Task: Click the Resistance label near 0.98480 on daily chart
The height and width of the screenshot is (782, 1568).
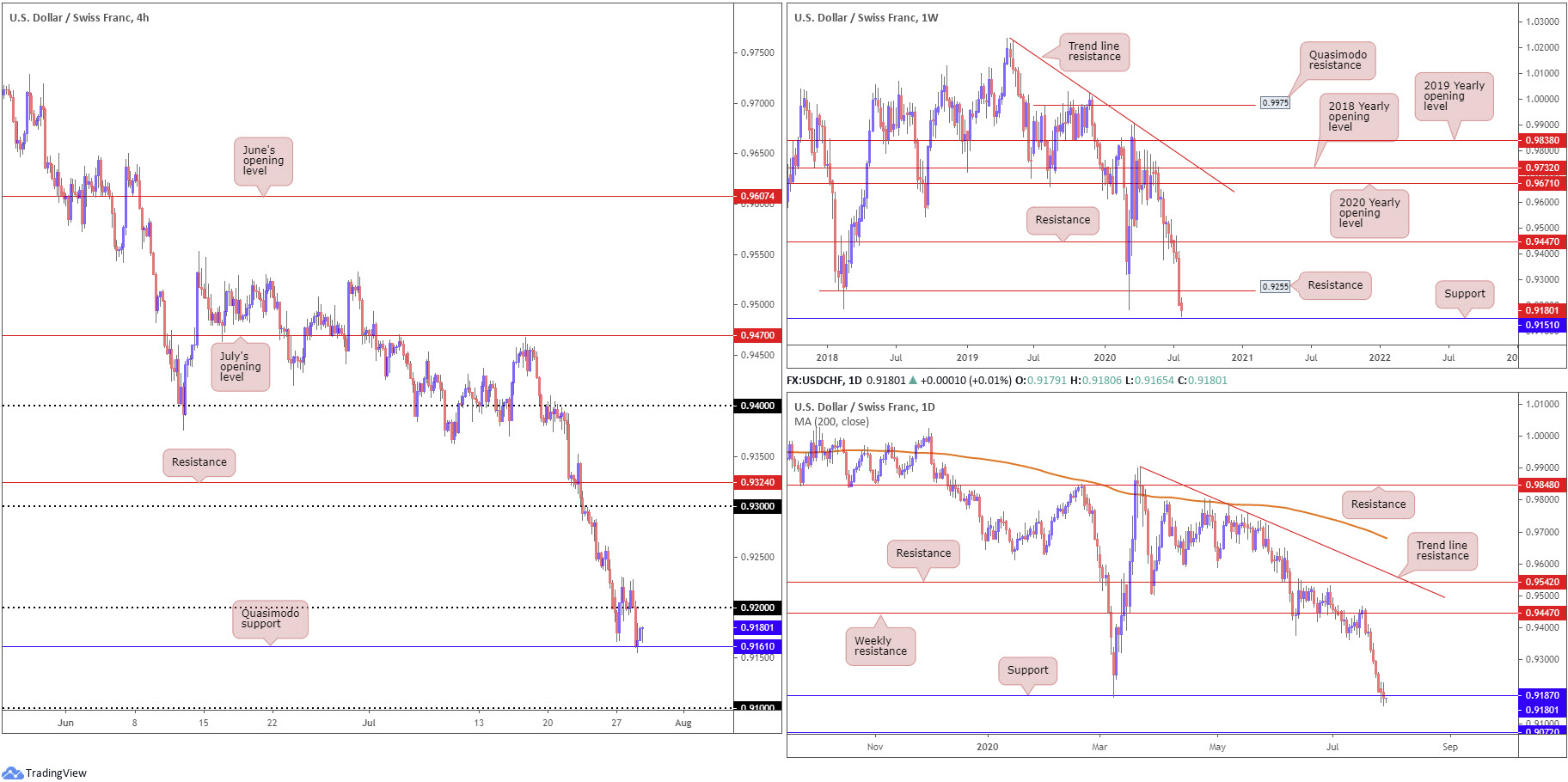Action: 1378,504
